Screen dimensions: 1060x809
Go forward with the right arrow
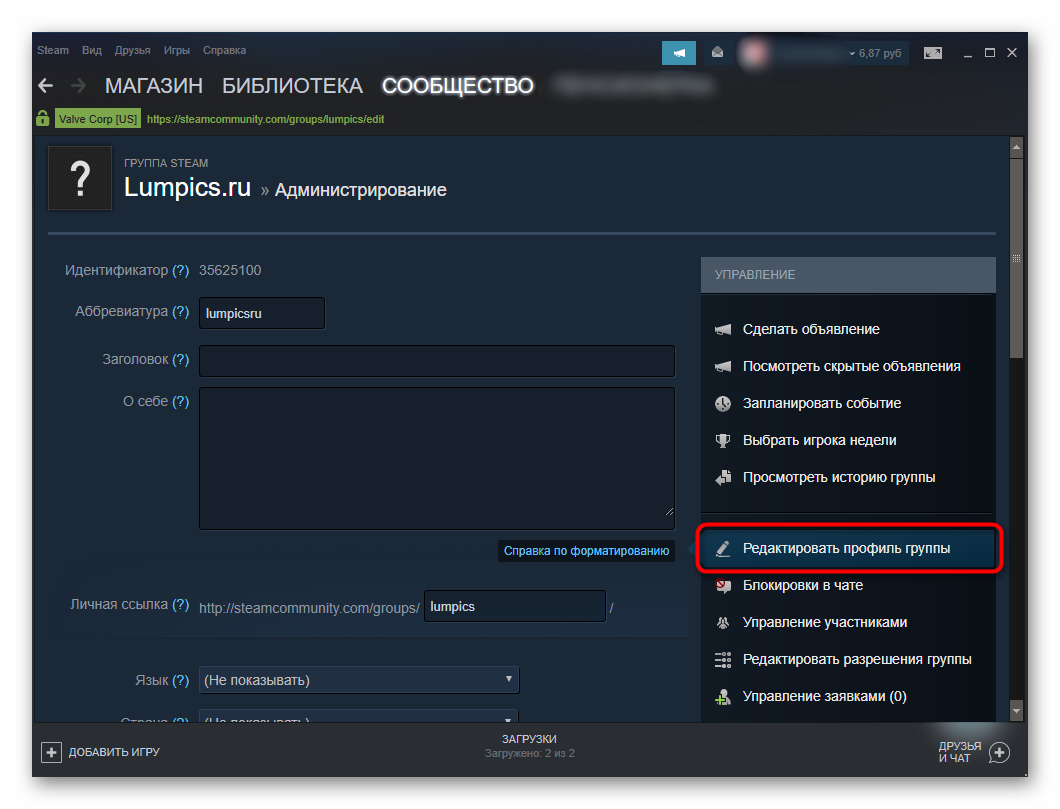(x=78, y=86)
